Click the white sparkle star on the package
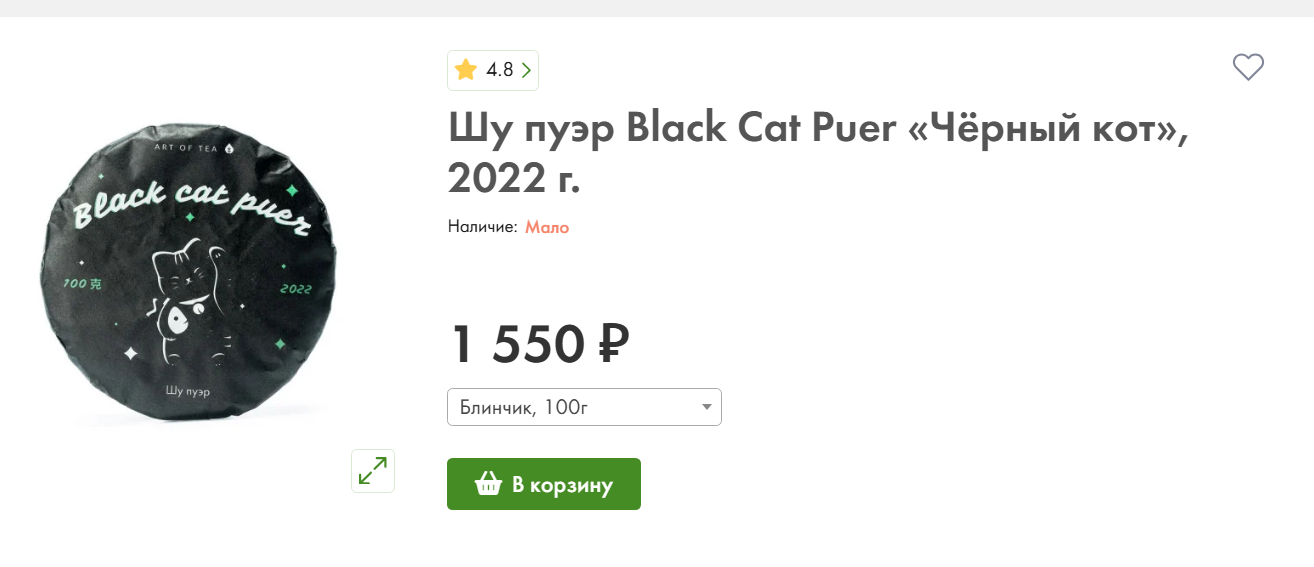1314x567 pixels. pos(130,353)
